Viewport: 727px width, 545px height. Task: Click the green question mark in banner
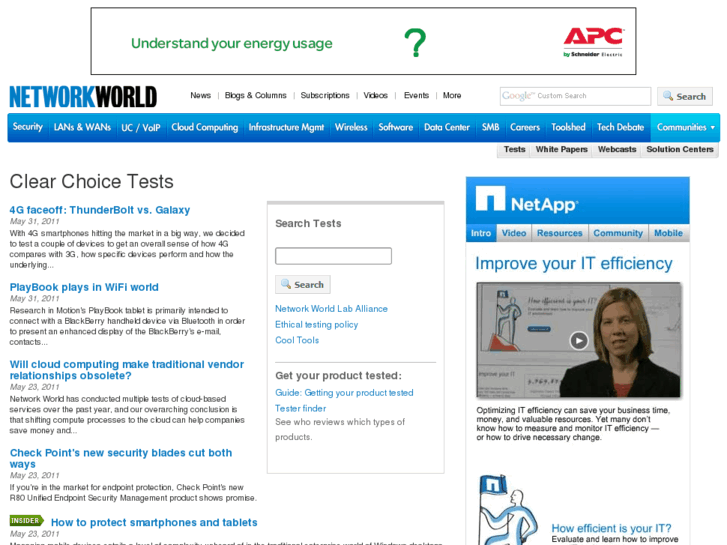pos(415,43)
